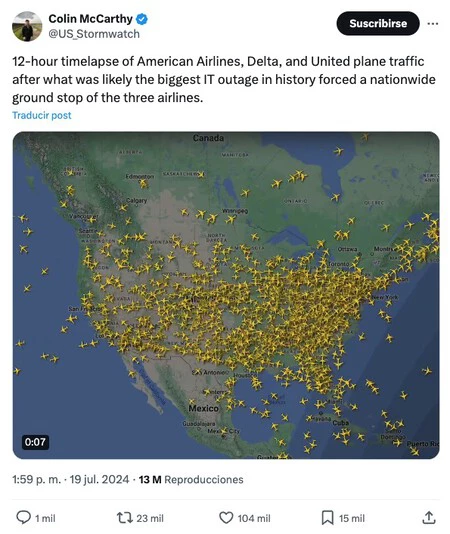Click the Suscribirse button
The image size is (450, 534).
(378, 23)
